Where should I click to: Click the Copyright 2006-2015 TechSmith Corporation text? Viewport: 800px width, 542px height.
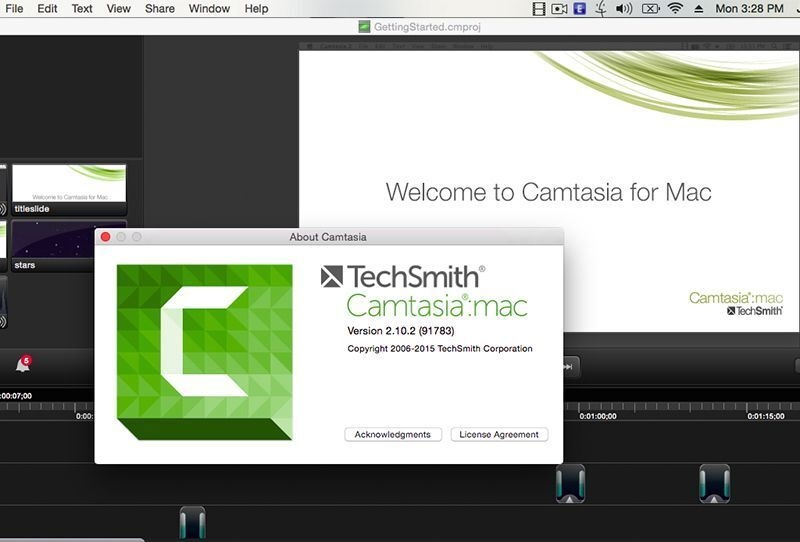[440, 349]
